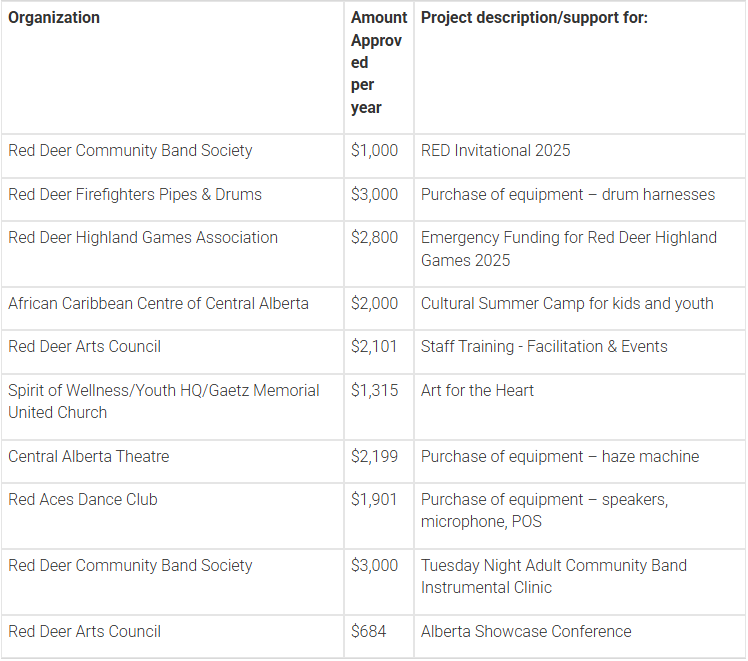Click the haze machine purchase description
Screen dimensions: 748x661
click(x=560, y=457)
